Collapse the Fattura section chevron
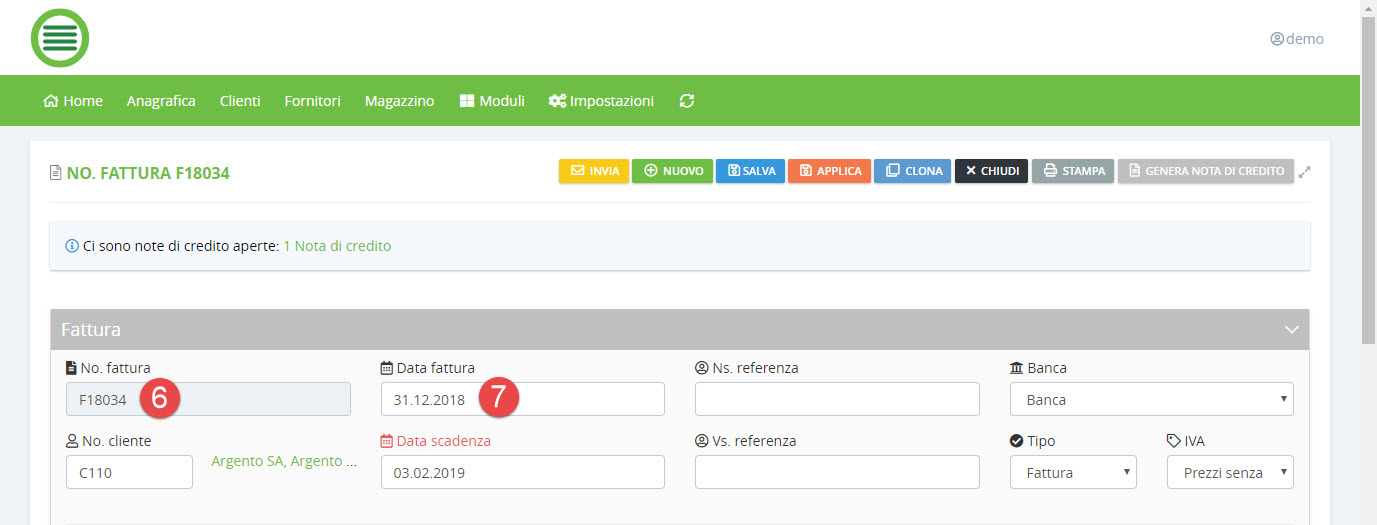The image size is (1377, 525). pyautogui.click(x=1291, y=329)
